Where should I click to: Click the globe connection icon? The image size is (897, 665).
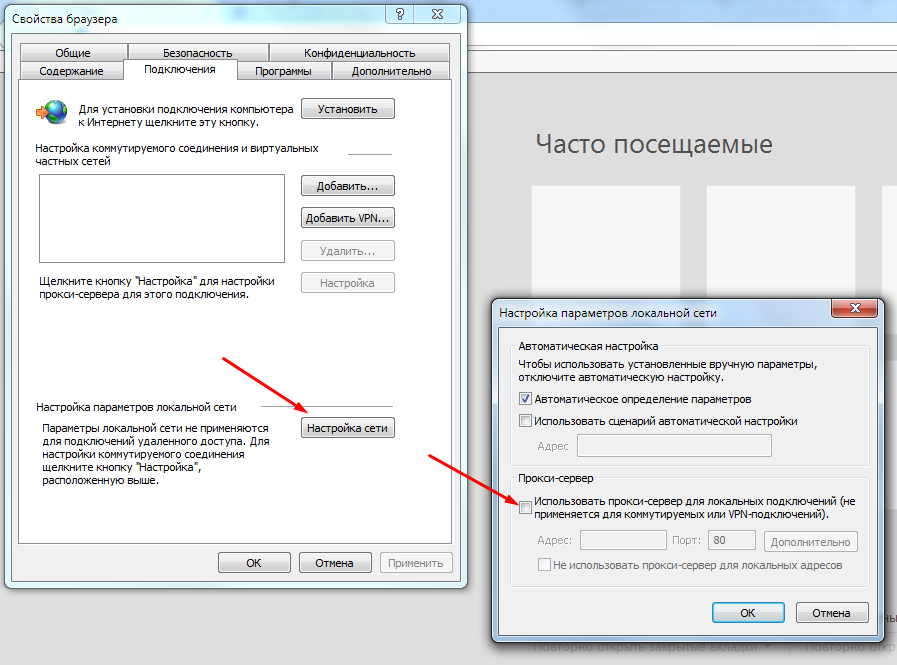[51, 110]
